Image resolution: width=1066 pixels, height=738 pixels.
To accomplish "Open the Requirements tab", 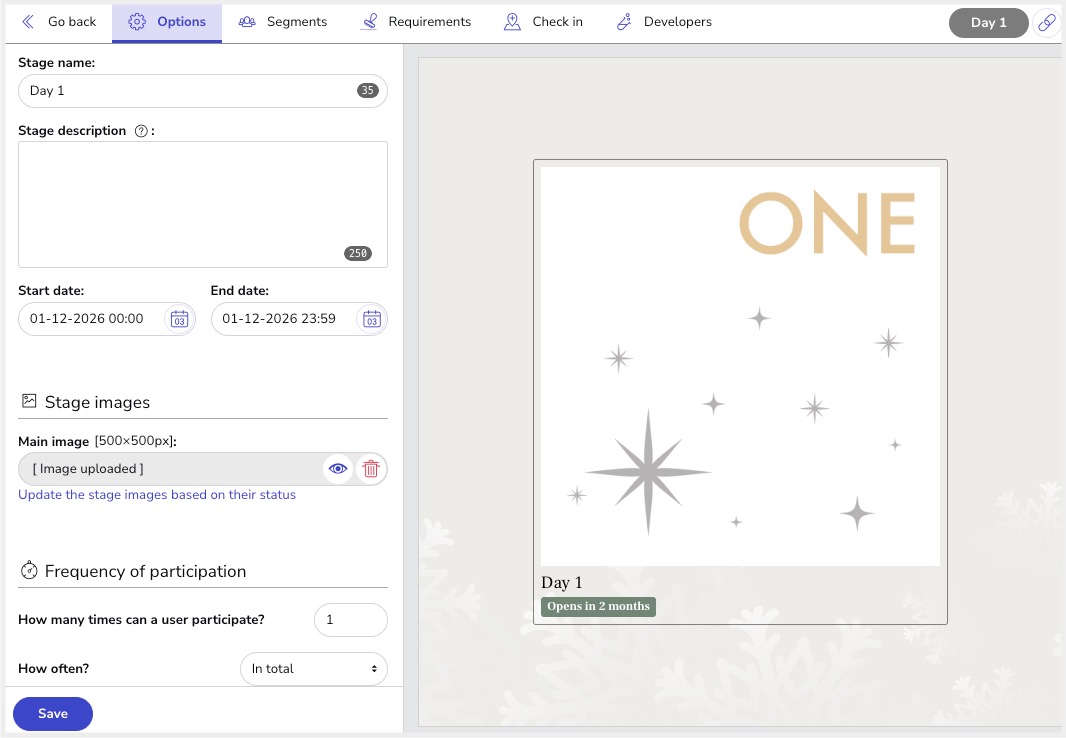I will (x=416, y=22).
